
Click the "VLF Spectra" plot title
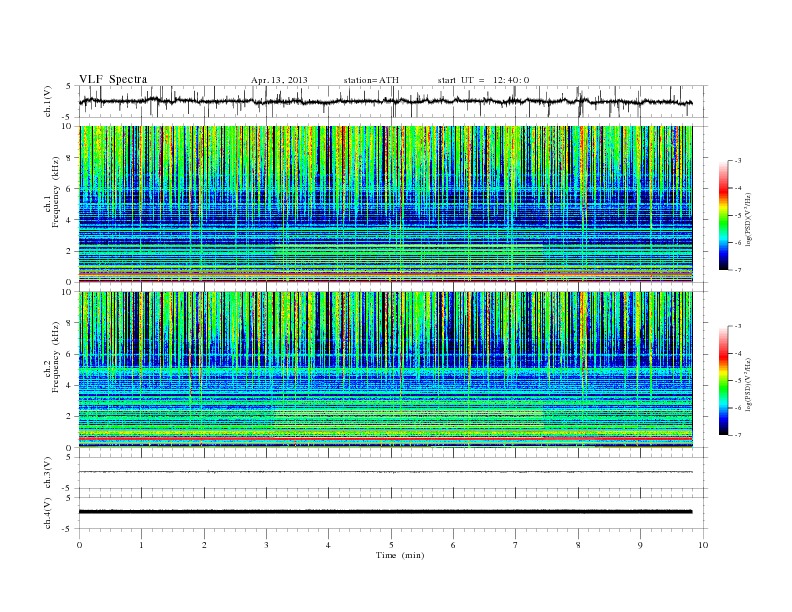click(113, 79)
